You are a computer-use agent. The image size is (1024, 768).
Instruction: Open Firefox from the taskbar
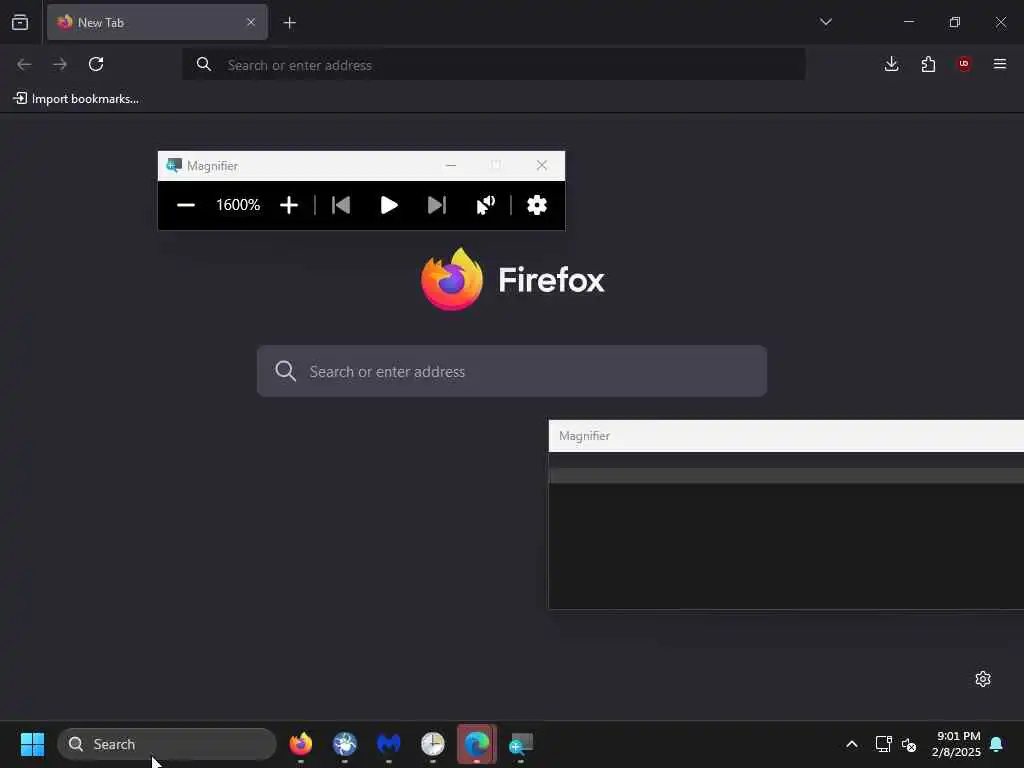300,744
